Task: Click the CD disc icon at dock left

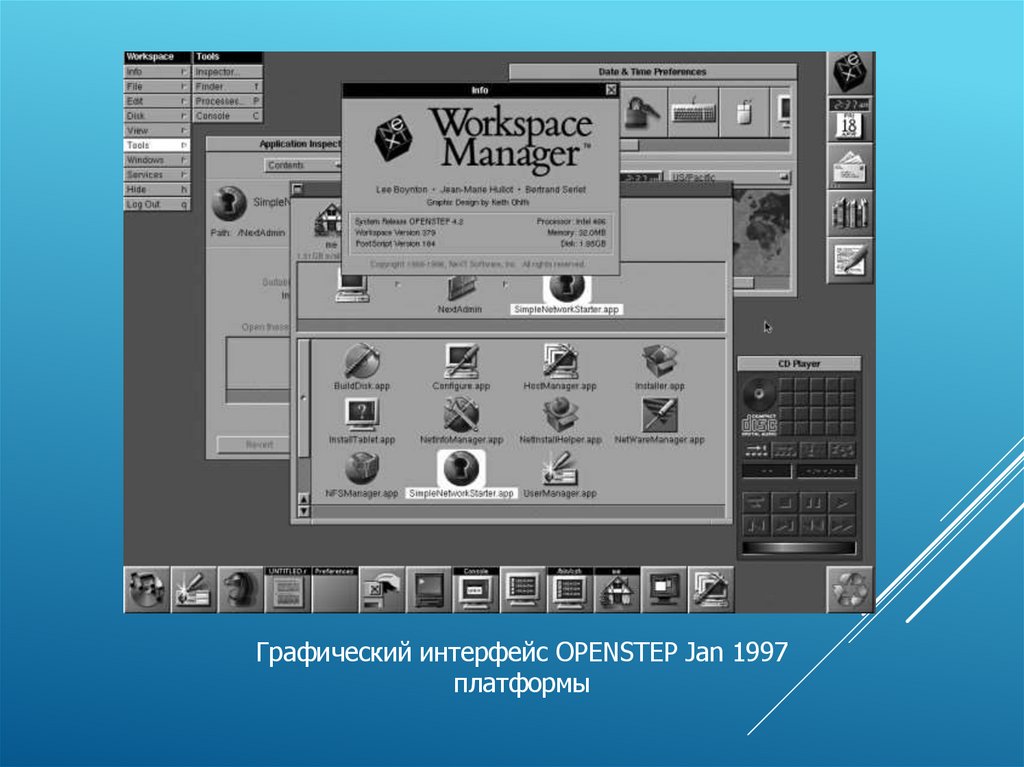Action: coord(147,589)
